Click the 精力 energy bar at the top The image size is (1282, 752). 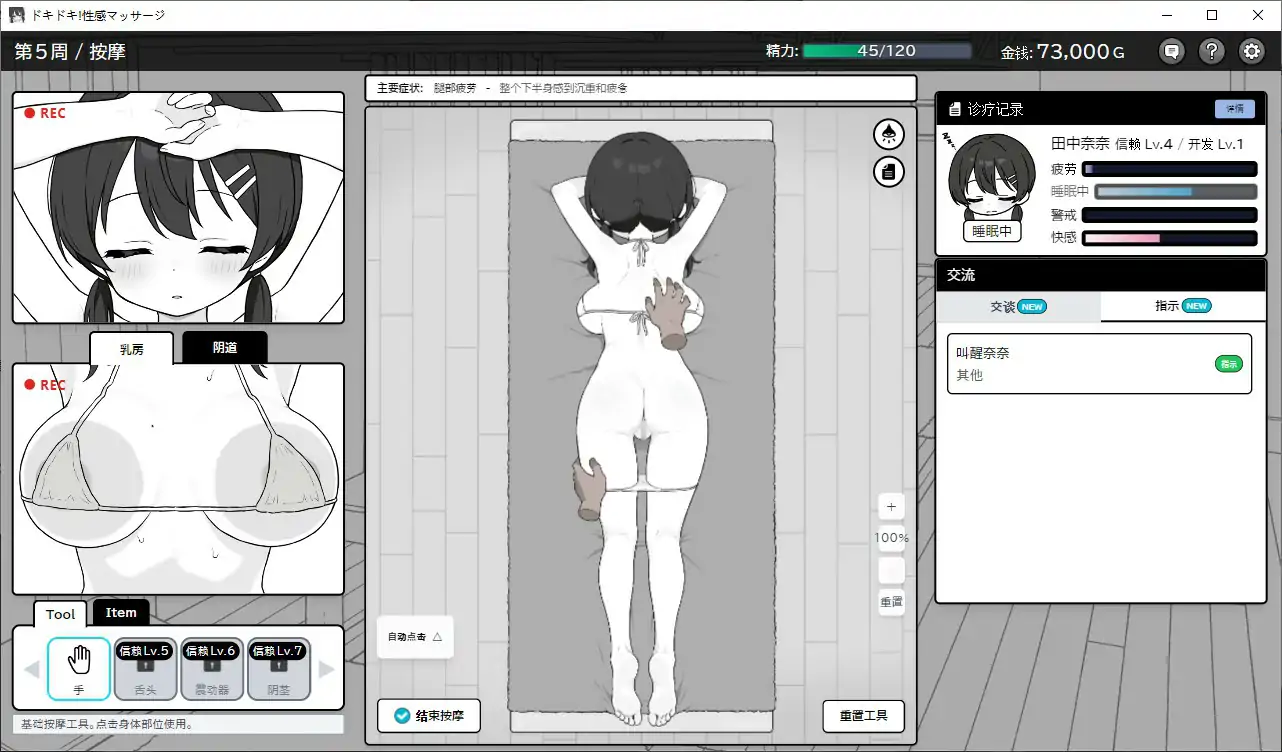pyautogui.click(x=888, y=50)
